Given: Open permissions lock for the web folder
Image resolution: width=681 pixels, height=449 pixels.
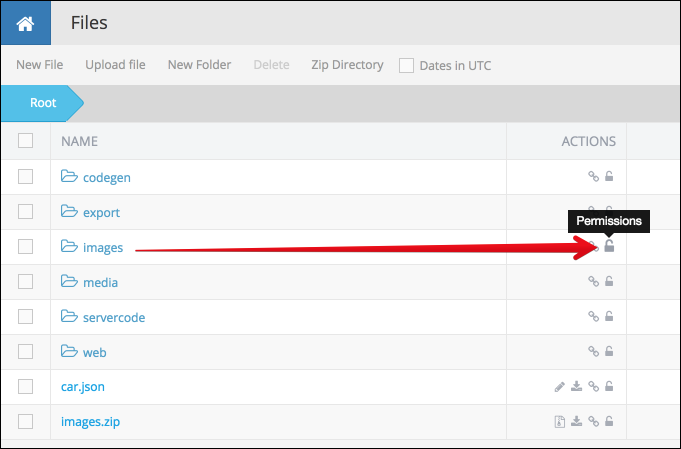Looking at the screenshot, I should click(609, 350).
